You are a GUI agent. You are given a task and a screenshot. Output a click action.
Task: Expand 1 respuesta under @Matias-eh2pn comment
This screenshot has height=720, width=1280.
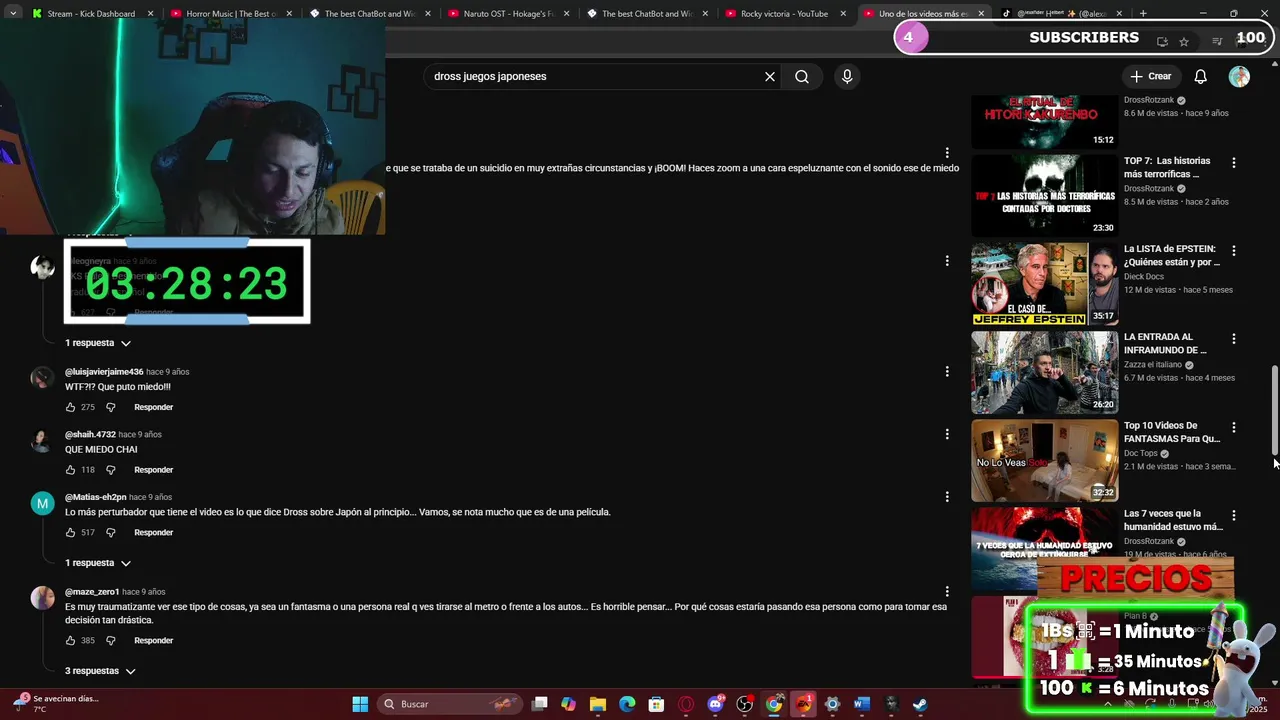(98, 563)
